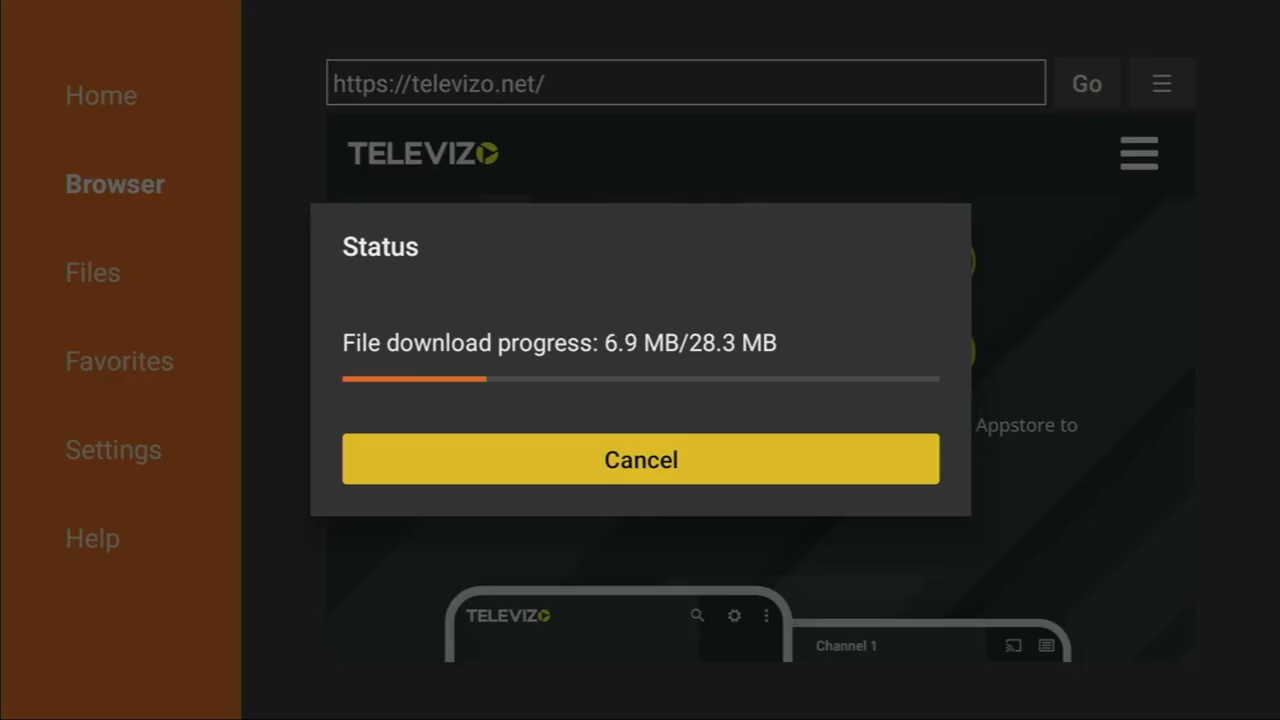
Task: Open Settings from the sidebar
Action: [x=113, y=450]
